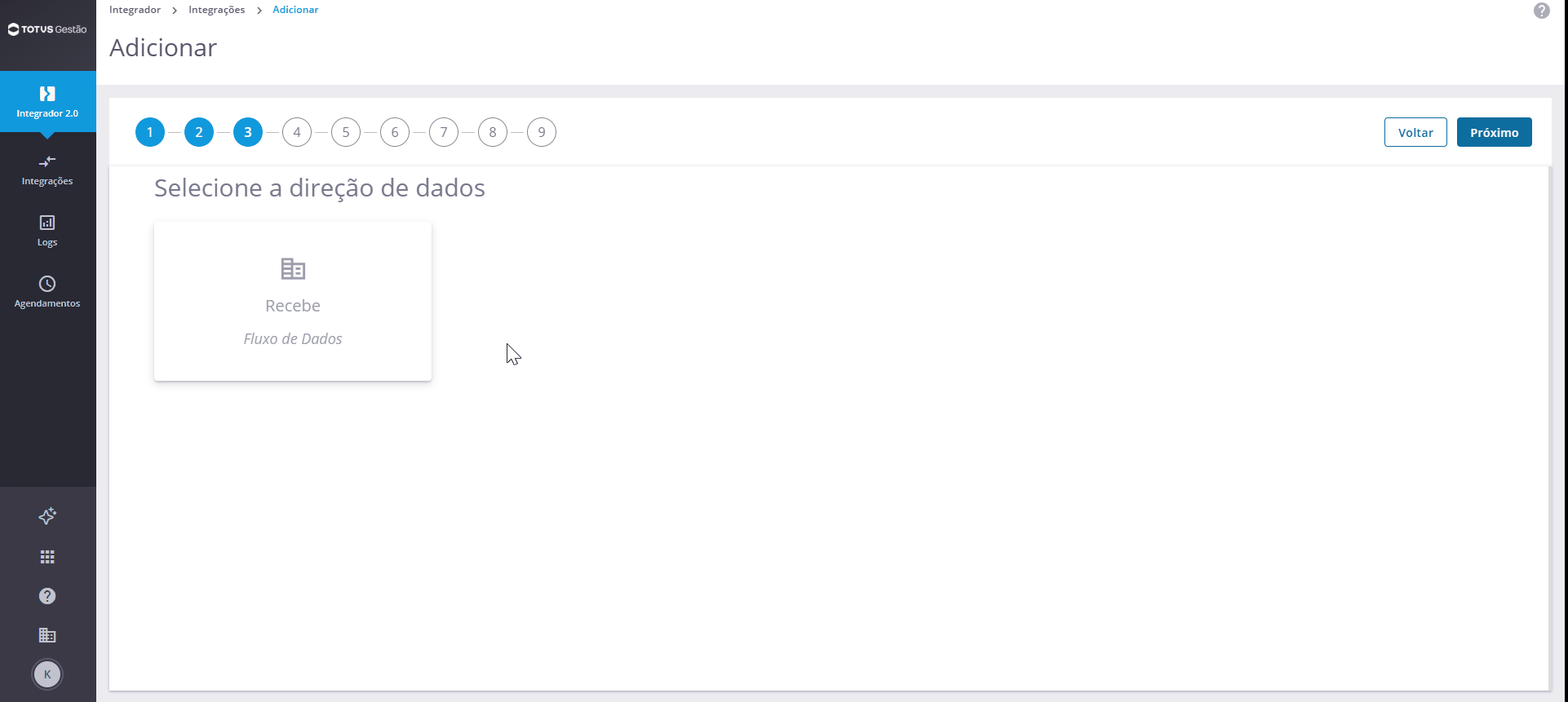The image size is (1568, 702).
Task: Select the Recebe Fluxo de Dados card
Action: pyautogui.click(x=293, y=301)
